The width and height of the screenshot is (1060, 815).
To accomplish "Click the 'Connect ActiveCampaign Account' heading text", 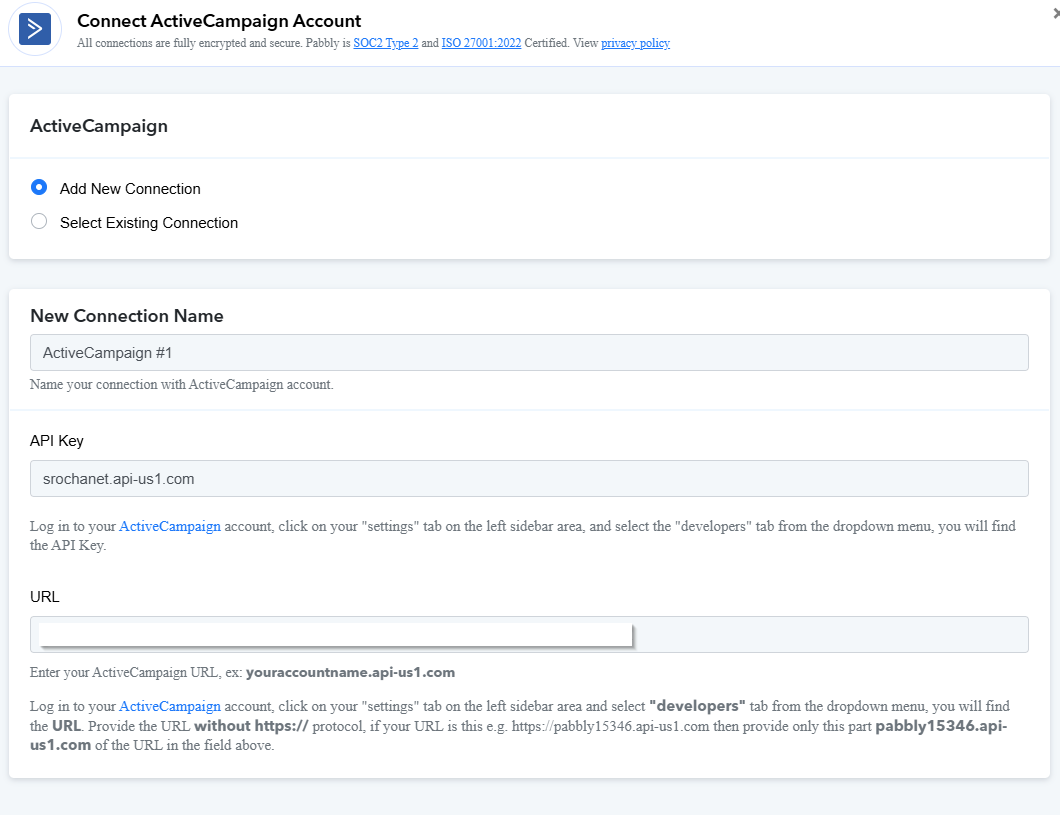I will [219, 21].
